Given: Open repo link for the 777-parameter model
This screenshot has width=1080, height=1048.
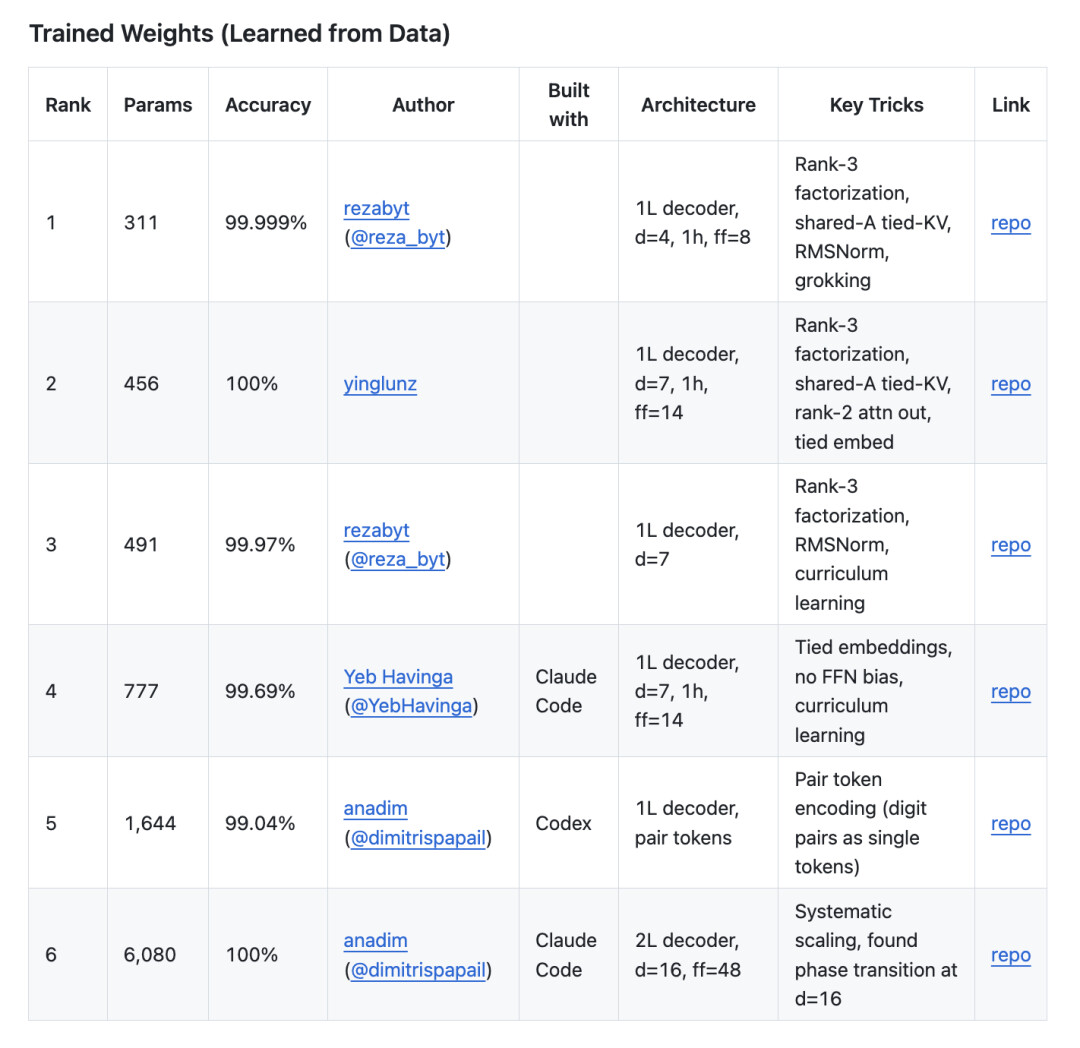Looking at the screenshot, I should (1010, 691).
